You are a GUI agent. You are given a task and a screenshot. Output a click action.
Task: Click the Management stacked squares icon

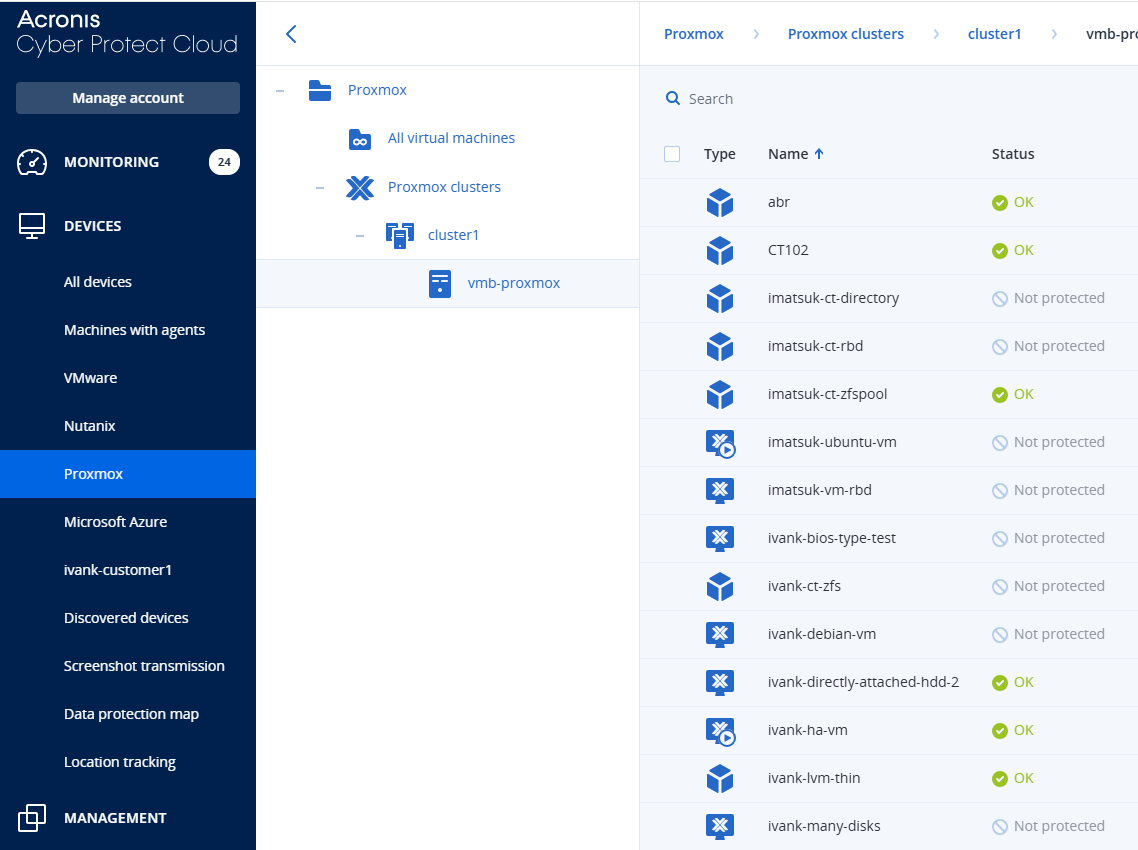pyautogui.click(x=32, y=817)
